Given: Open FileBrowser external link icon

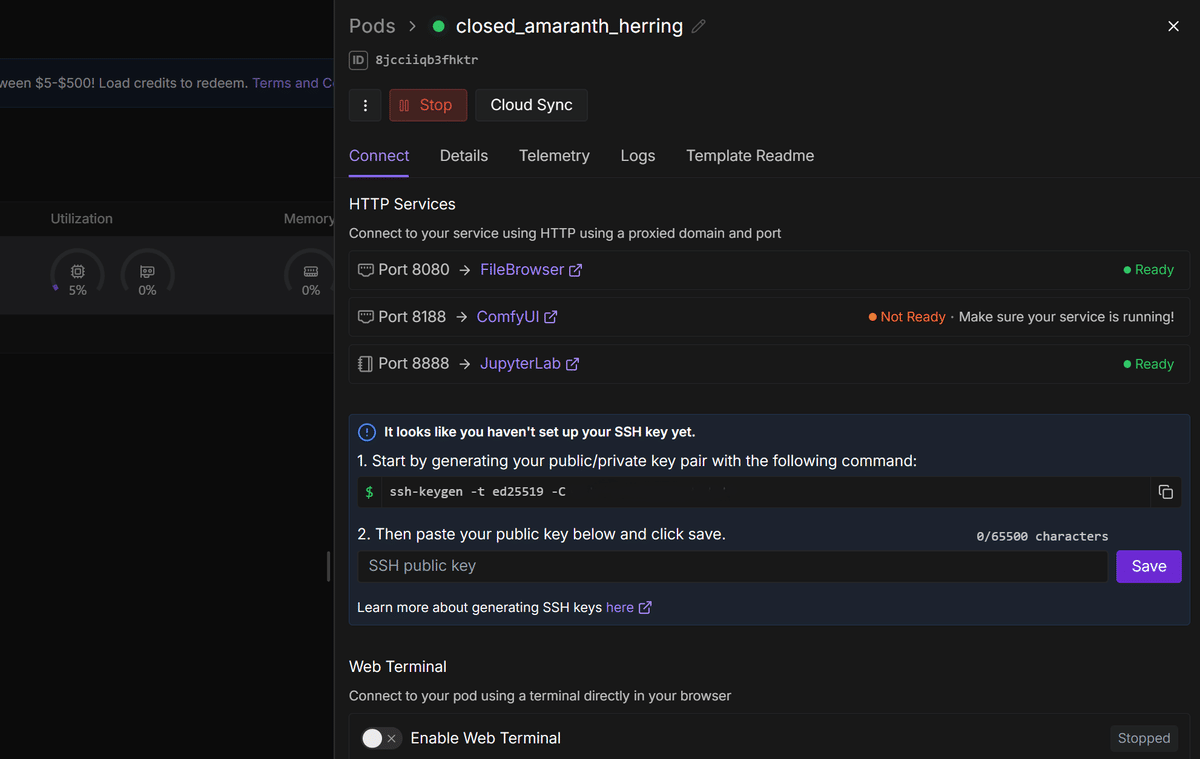Looking at the screenshot, I should click(x=575, y=270).
